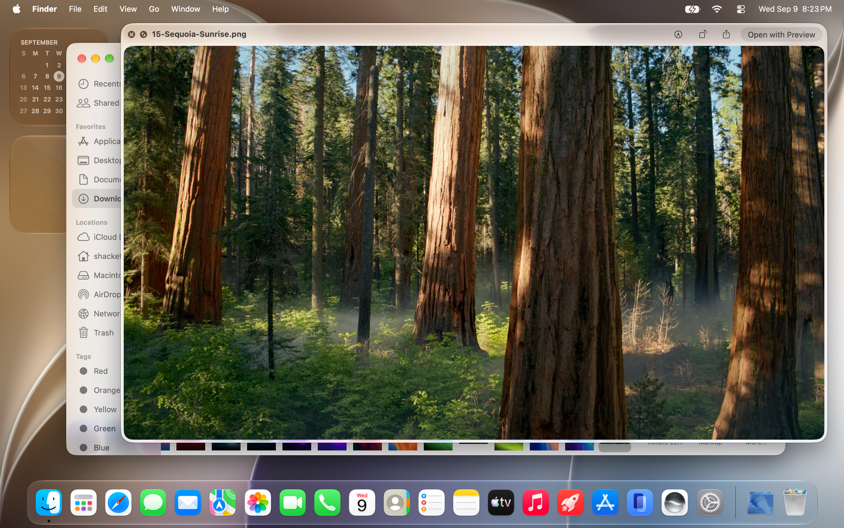Open AirDrop in Finder sidebar
844x528 pixels.
[x=99, y=294]
